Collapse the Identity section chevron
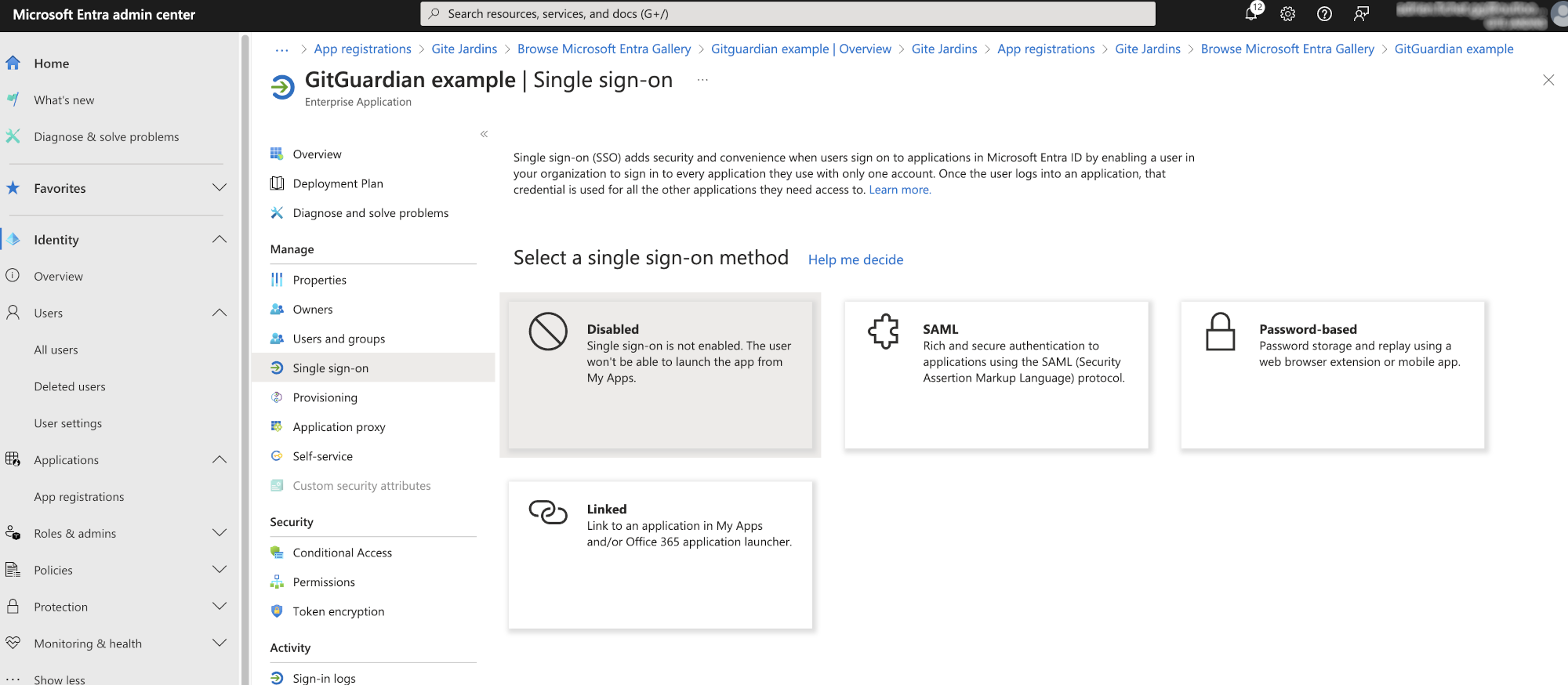 click(x=220, y=239)
